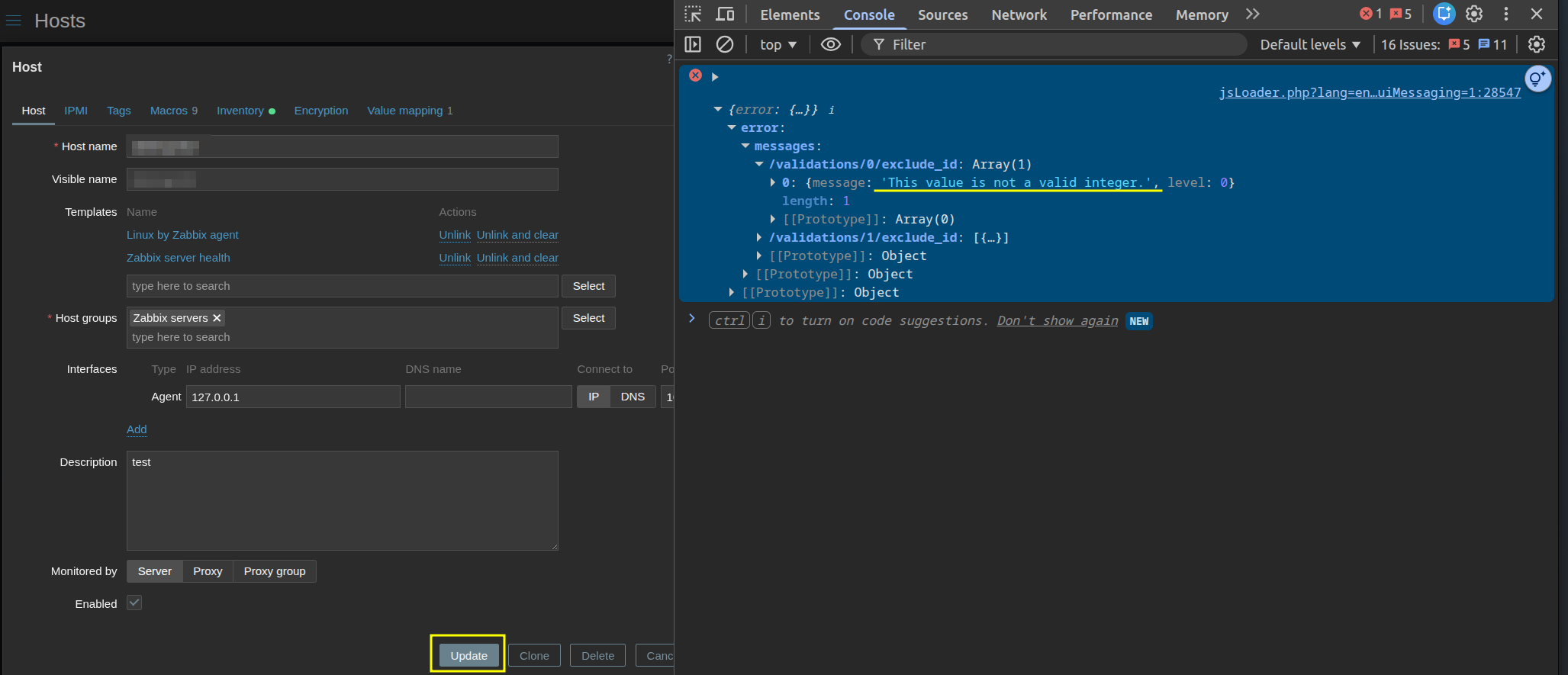Create live expression with eye icon
Image resolution: width=1568 pixels, height=675 pixels.
(830, 45)
